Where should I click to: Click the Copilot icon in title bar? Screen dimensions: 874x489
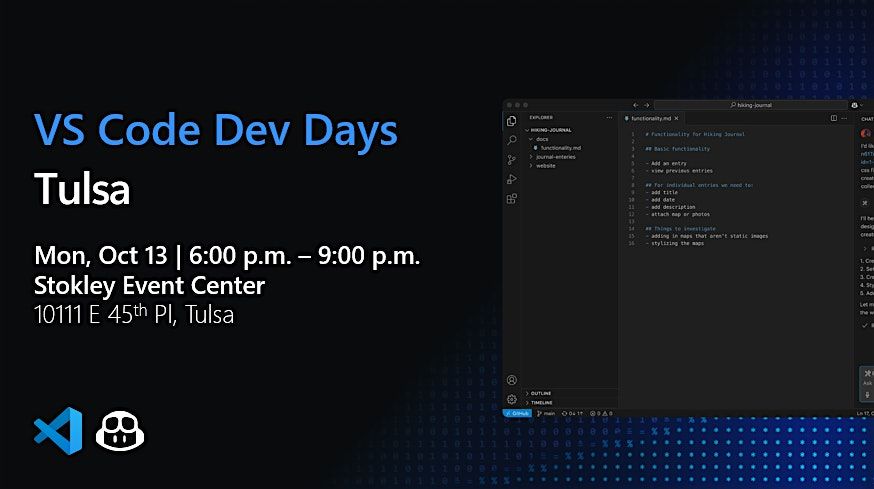855,105
